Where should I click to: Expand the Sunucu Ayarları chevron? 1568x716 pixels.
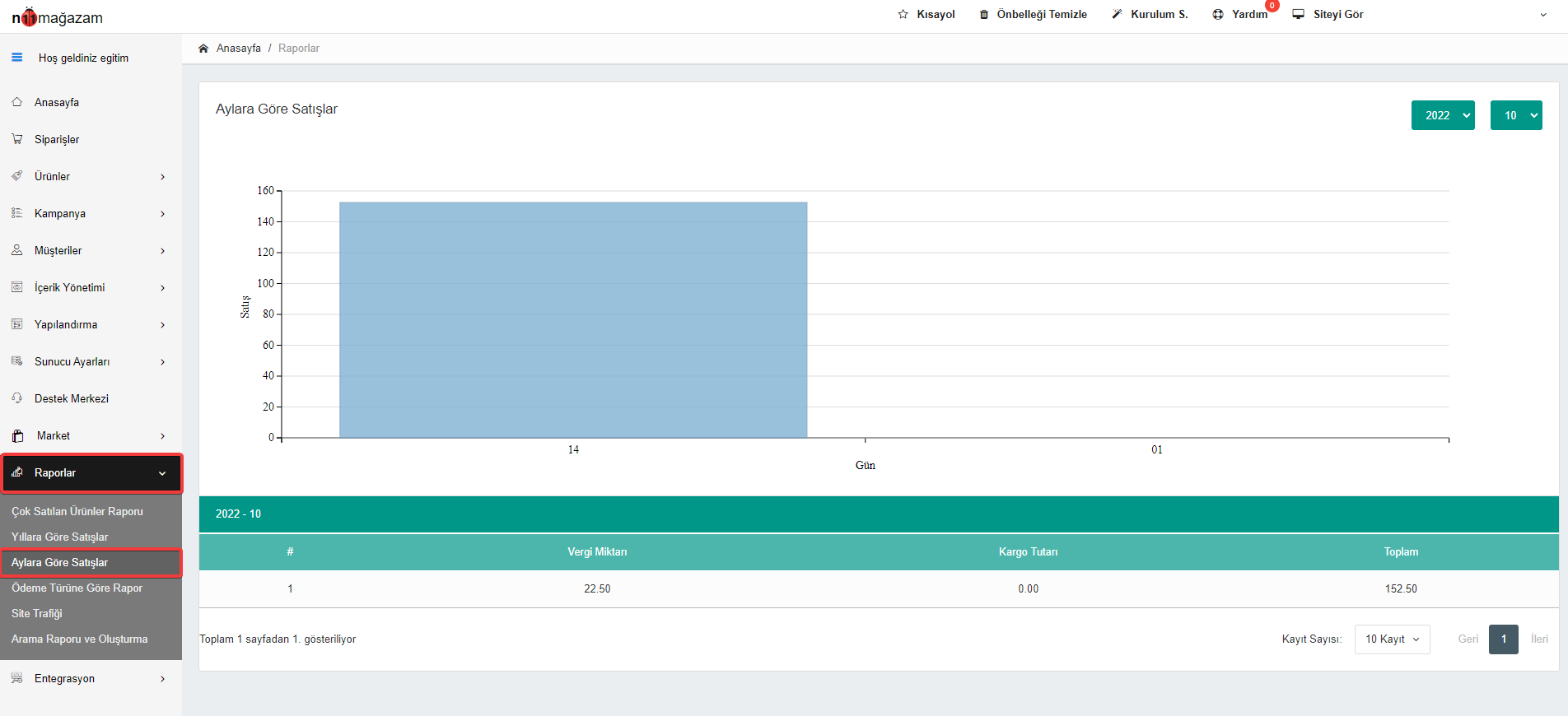pos(163,362)
